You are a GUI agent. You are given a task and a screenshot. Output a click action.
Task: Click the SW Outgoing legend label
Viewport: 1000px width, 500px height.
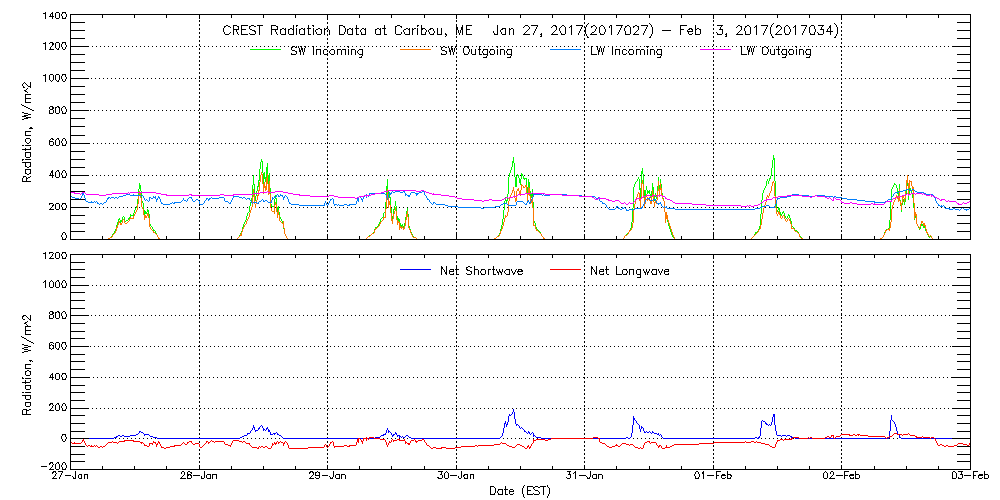pyautogui.click(x=476, y=52)
